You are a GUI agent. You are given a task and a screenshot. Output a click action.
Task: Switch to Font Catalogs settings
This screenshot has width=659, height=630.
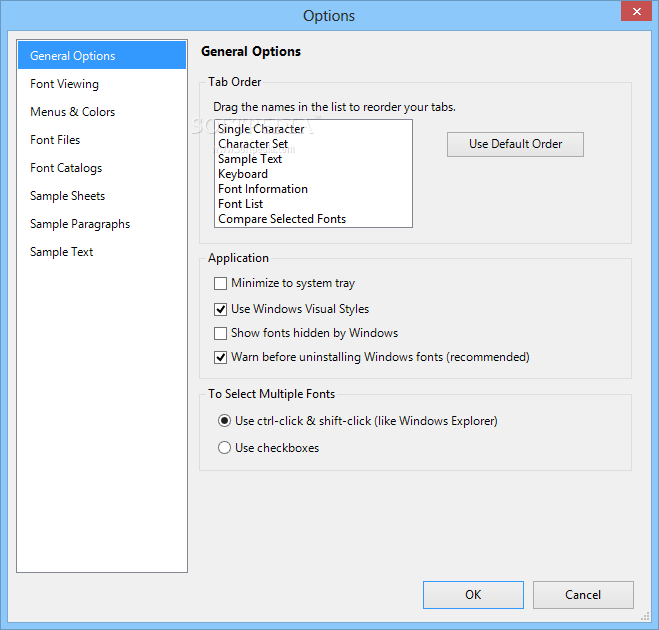click(x=102, y=168)
